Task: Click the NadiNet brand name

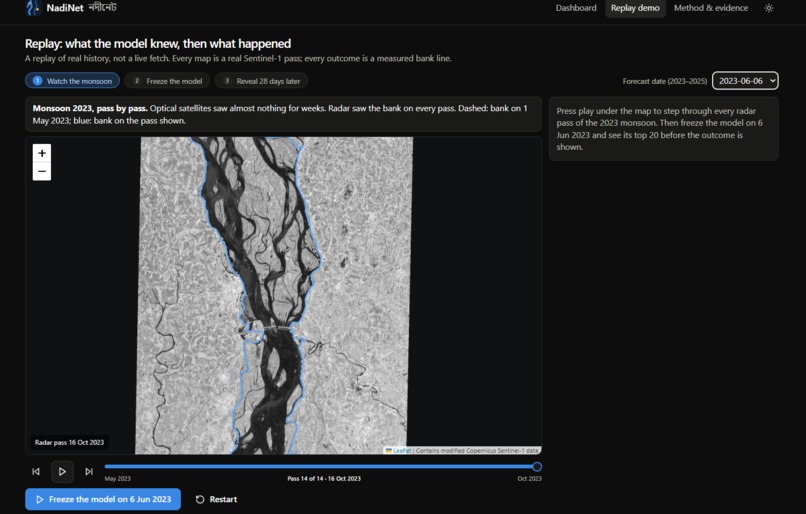Action: (x=65, y=8)
